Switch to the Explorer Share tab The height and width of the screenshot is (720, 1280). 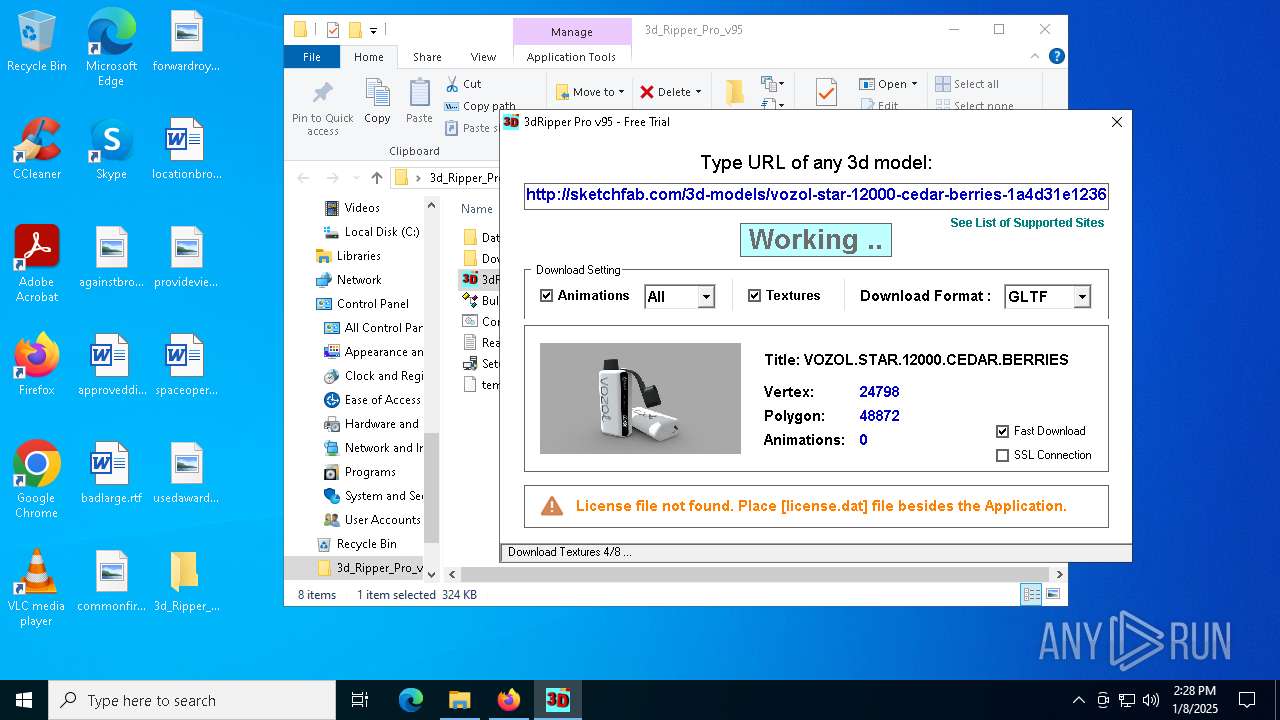pos(427,57)
